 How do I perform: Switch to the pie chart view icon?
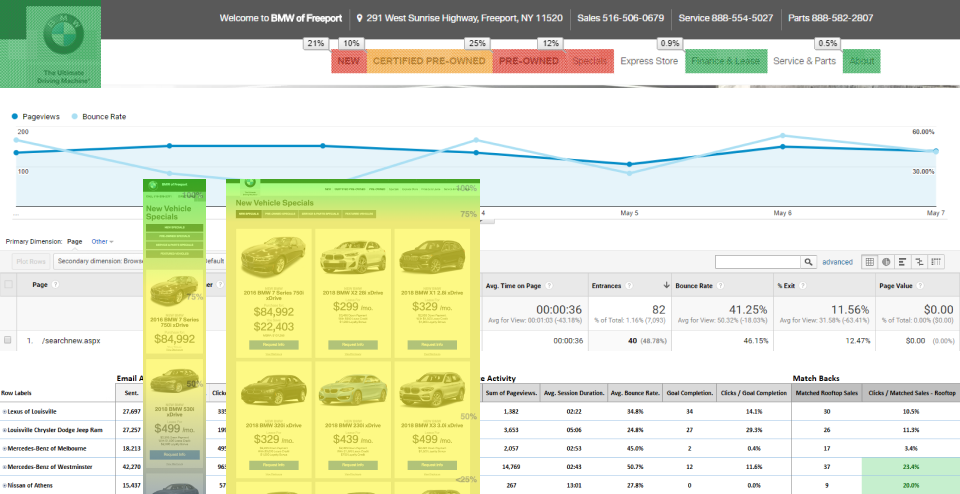tap(885, 262)
